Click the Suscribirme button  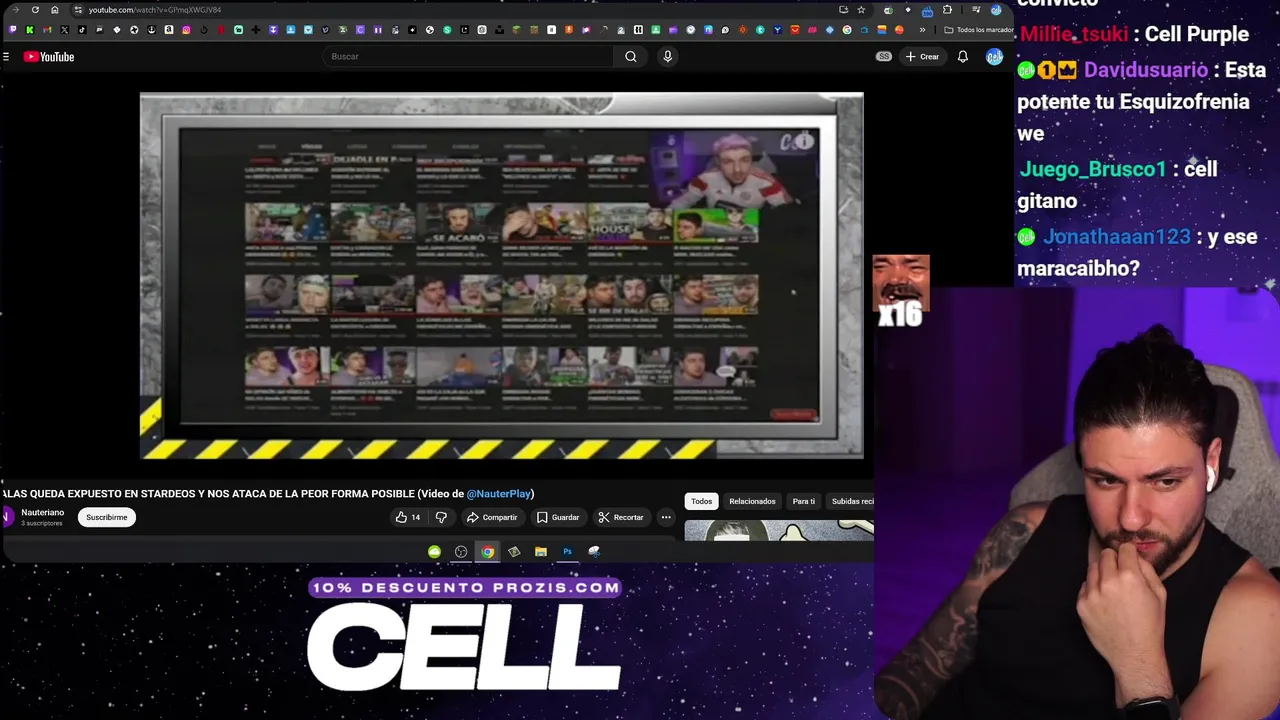(106, 517)
